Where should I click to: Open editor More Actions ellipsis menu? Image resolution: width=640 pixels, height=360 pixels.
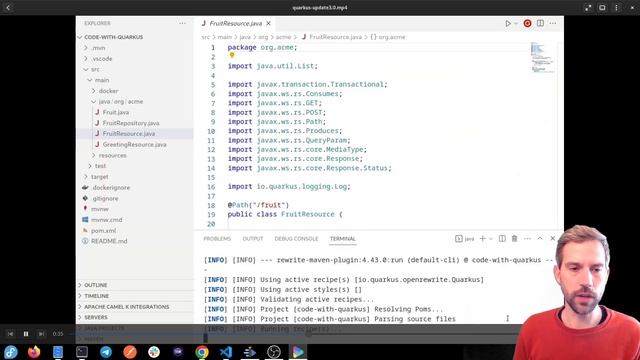(x=553, y=23)
